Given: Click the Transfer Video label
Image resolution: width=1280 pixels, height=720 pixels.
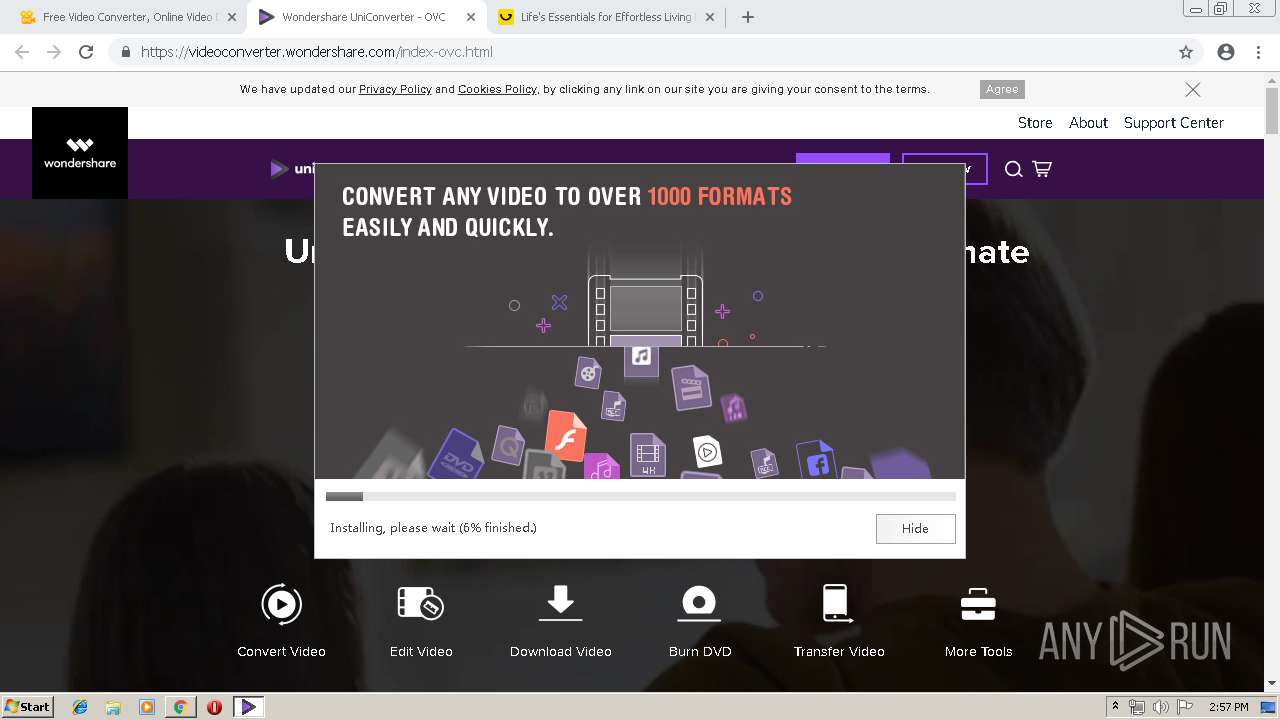Looking at the screenshot, I should pyautogui.click(x=839, y=651).
